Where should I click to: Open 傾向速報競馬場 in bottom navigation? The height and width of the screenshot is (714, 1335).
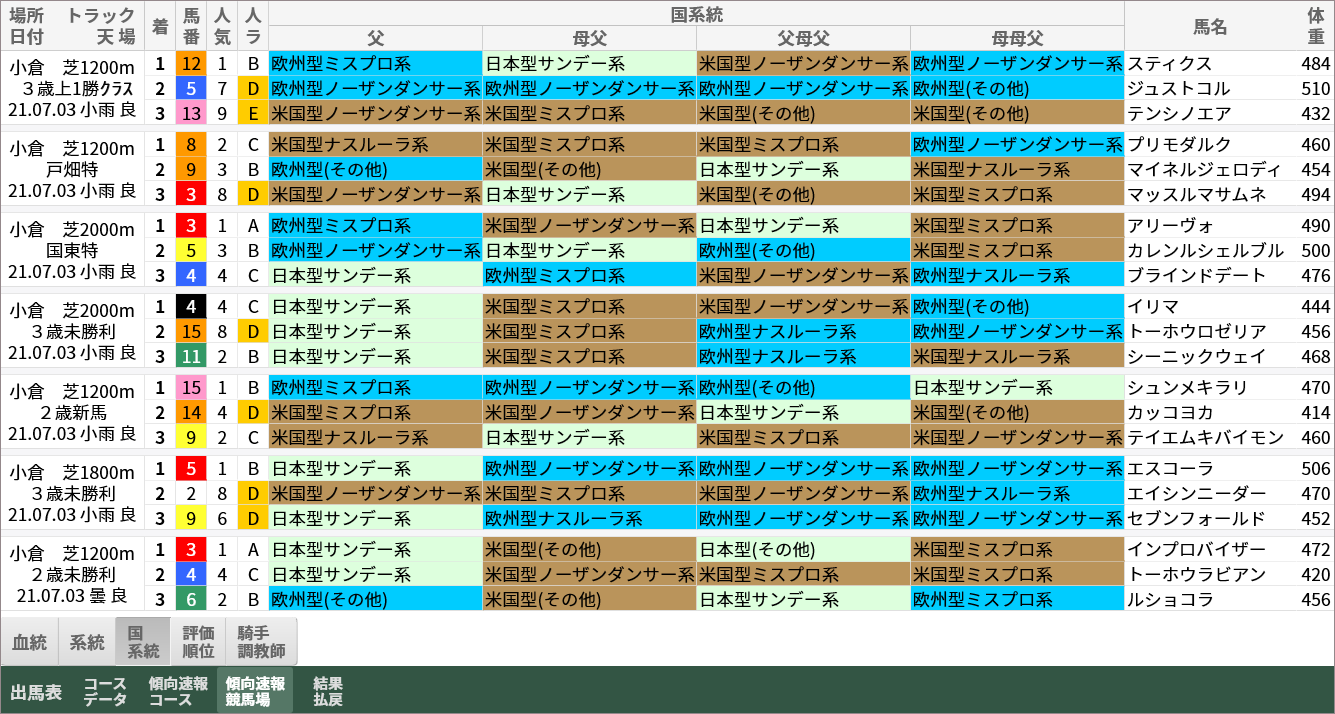pyautogui.click(x=255, y=692)
